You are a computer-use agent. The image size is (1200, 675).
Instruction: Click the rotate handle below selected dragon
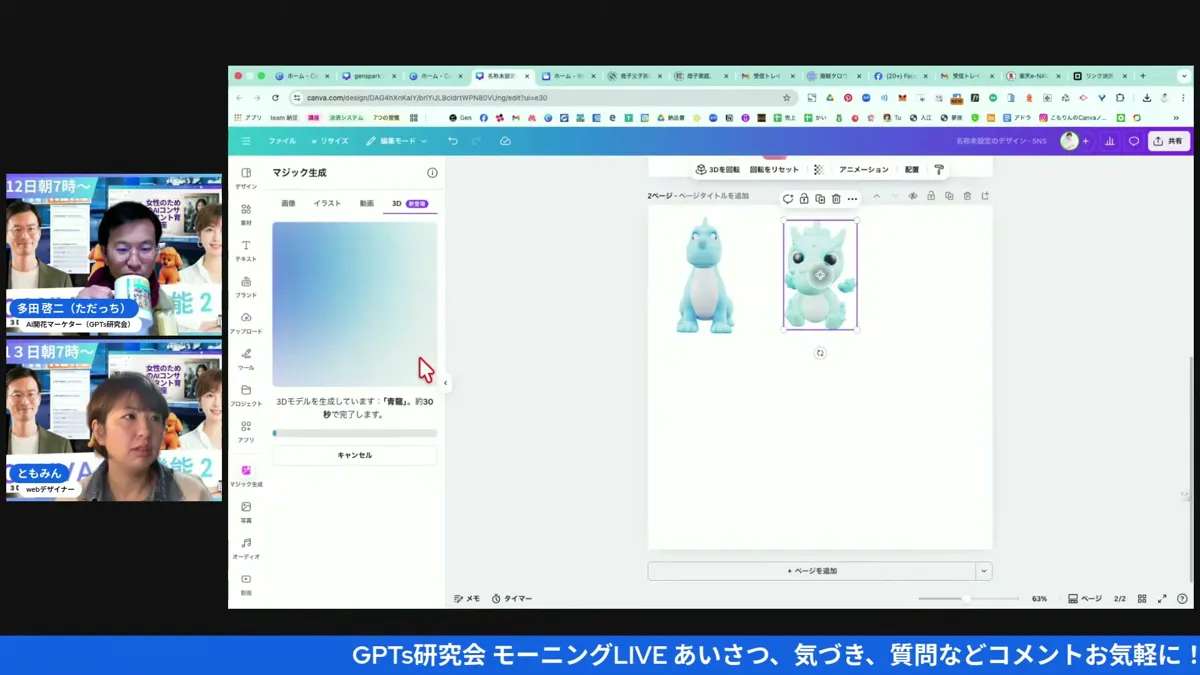820,353
